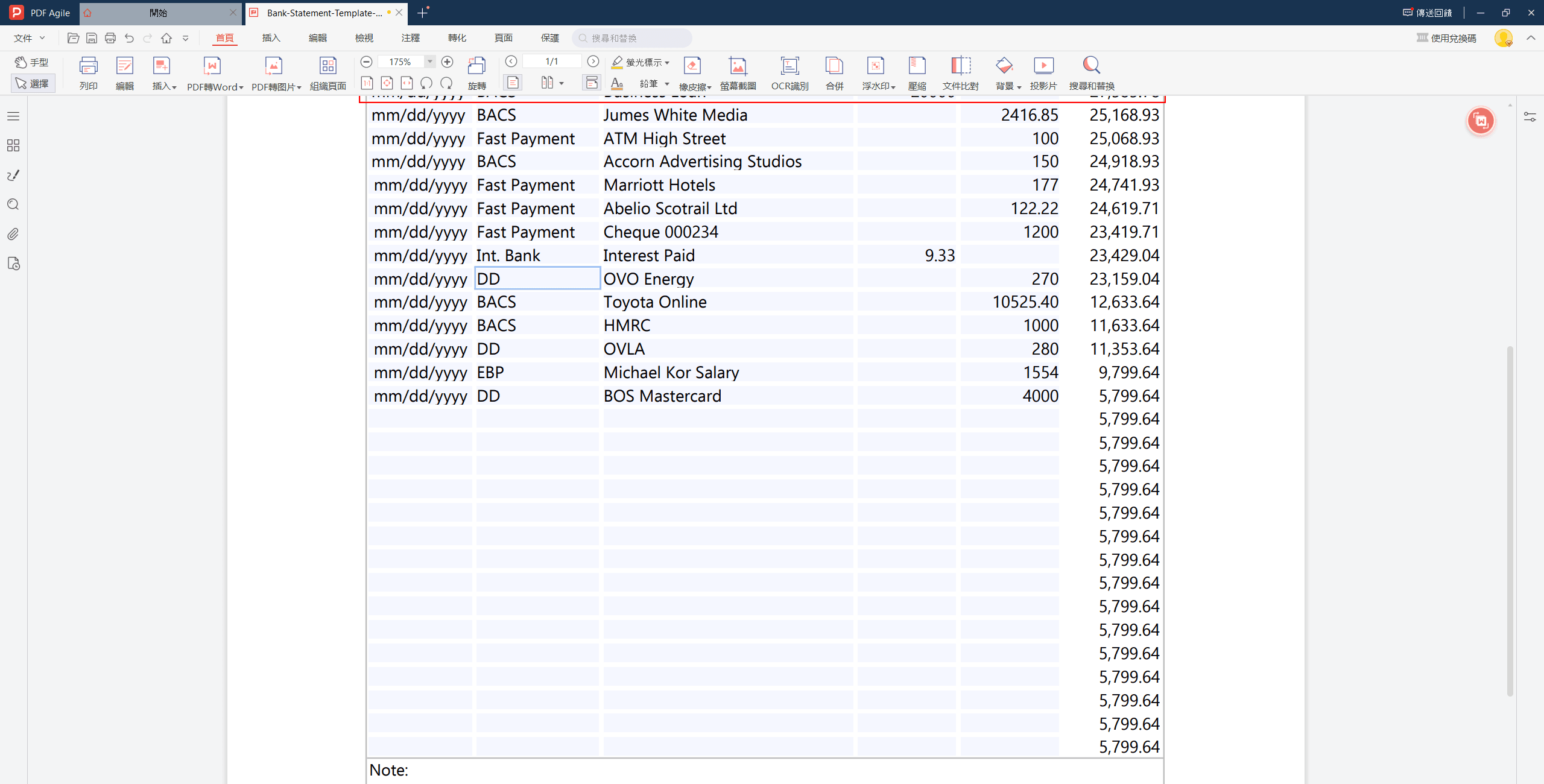
Task: Select the actual size 1:1 view icon
Action: point(367,83)
